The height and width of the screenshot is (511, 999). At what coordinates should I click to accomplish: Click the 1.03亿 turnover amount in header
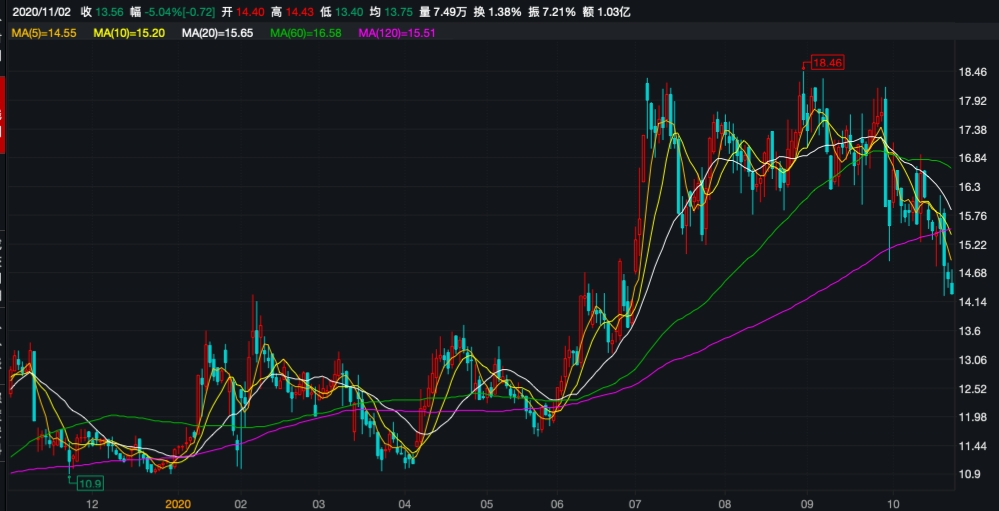click(623, 12)
